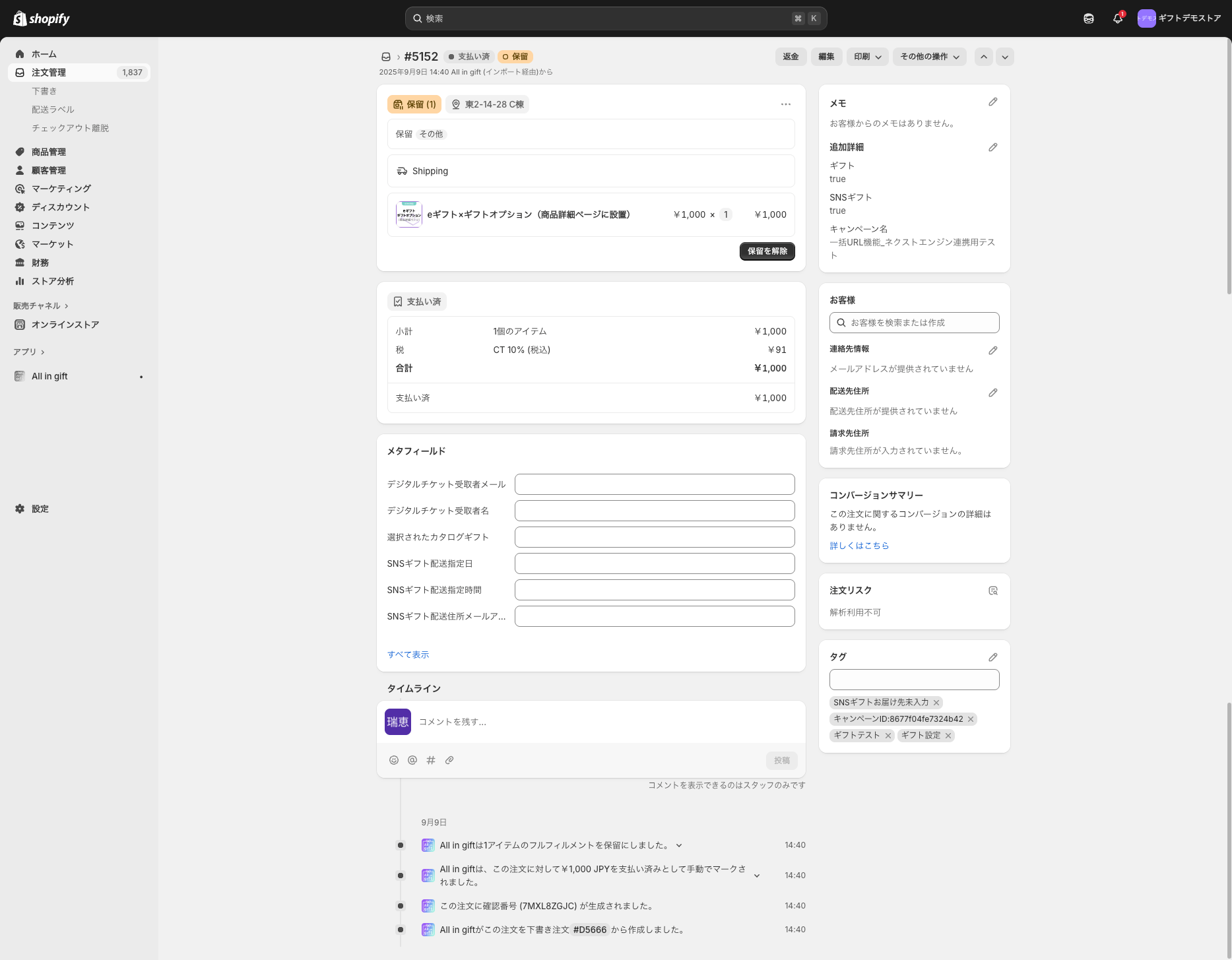1232x960 pixels.
Task: Click the hashtag icon in comment toolbar
Action: click(x=431, y=760)
